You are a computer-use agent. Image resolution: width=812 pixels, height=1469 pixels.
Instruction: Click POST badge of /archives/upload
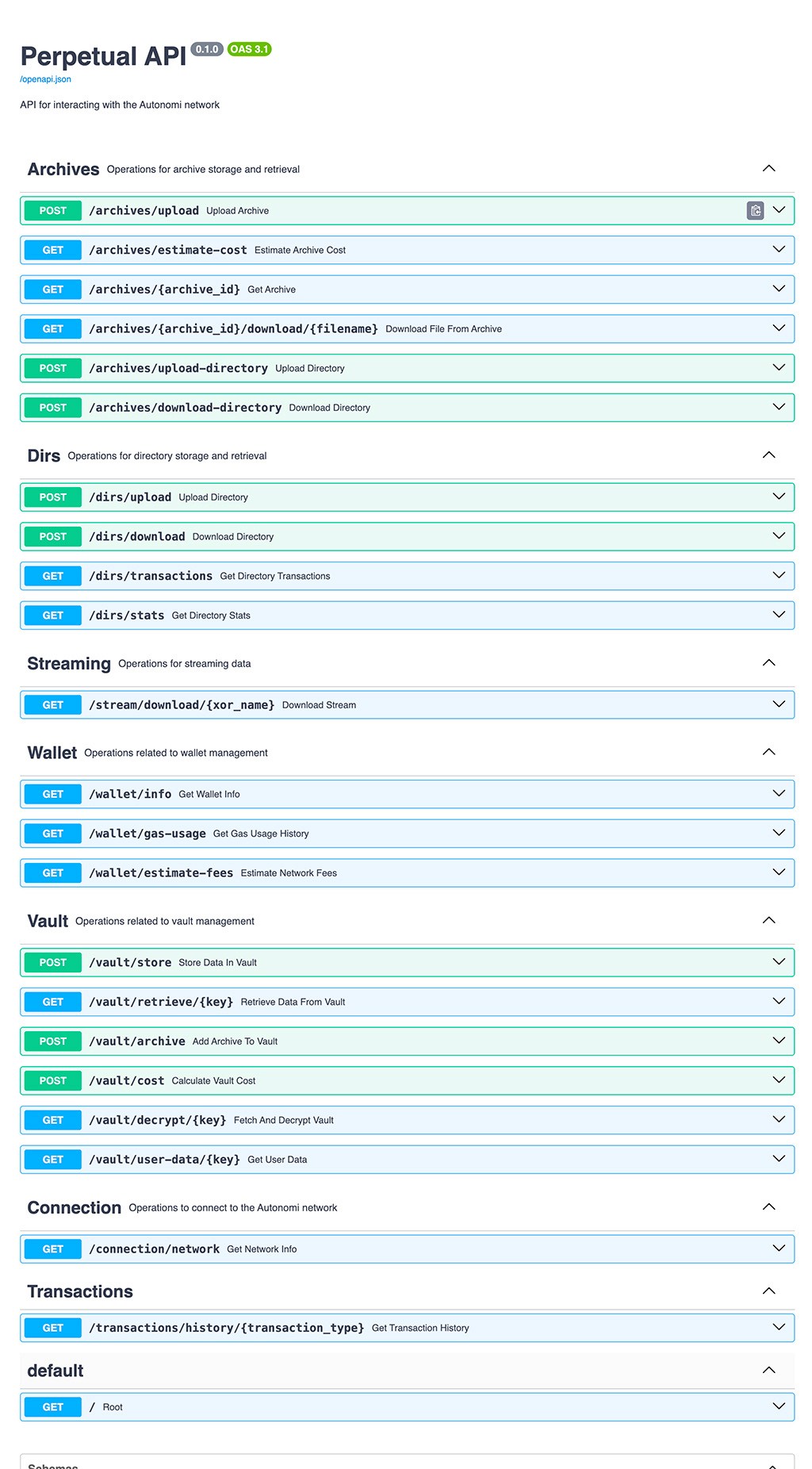[x=53, y=210]
